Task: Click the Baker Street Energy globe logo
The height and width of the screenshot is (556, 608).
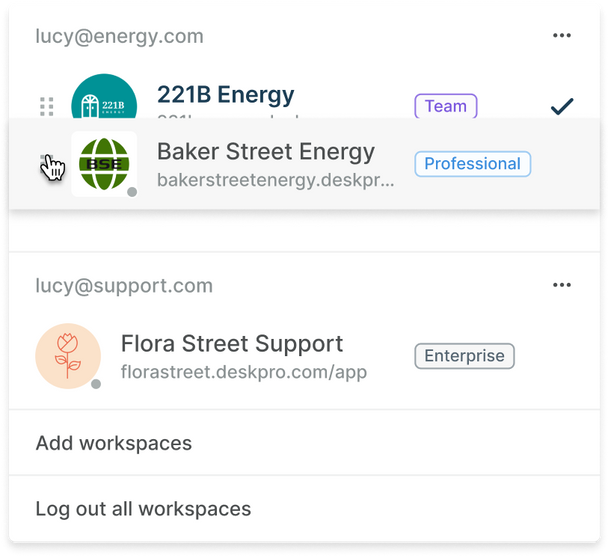Action: click(104, 163)
